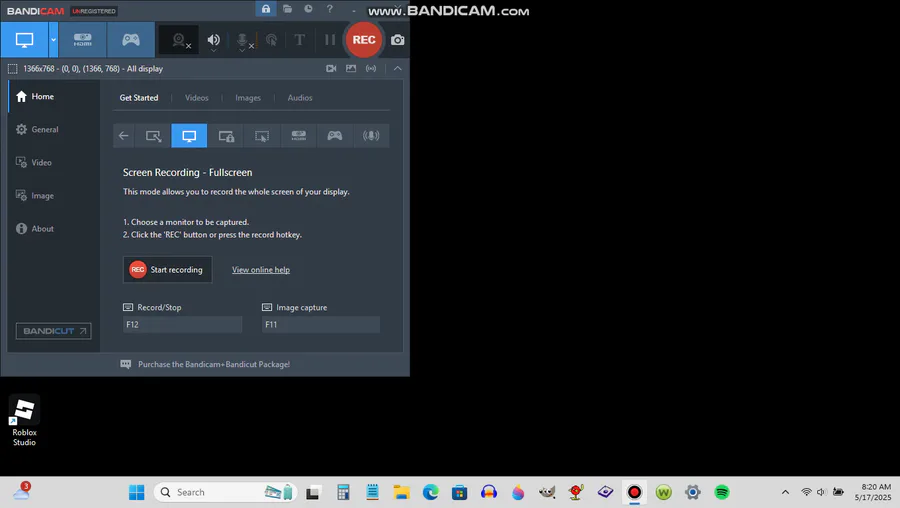The height and width of the screenshot is (508, 900).
Task: Open the Roblox Studio desktop shortcut
Action: (24, 421)
